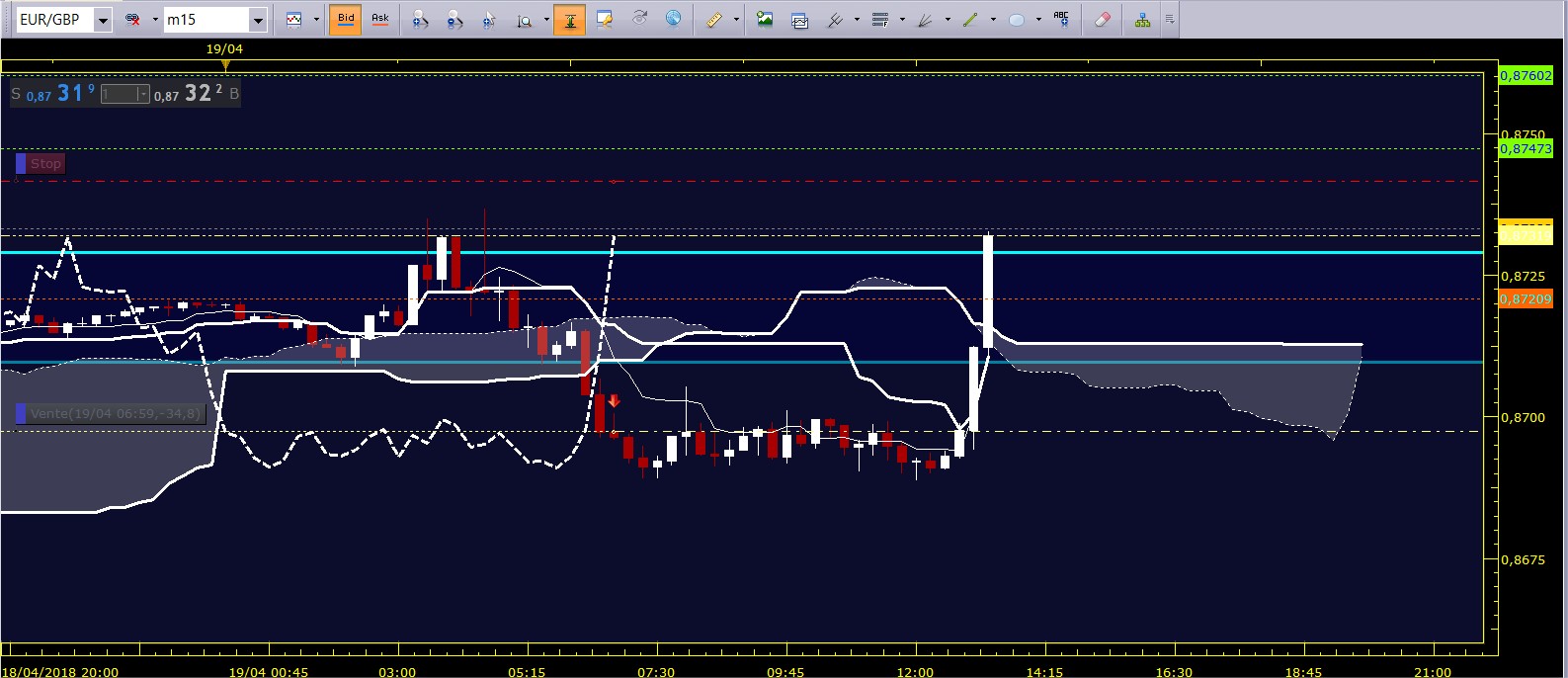The width and height of the screenshot is (1568, 678).
Task: Select the green trend line tool
Action: pyautogui.click(x=971, y=20)
